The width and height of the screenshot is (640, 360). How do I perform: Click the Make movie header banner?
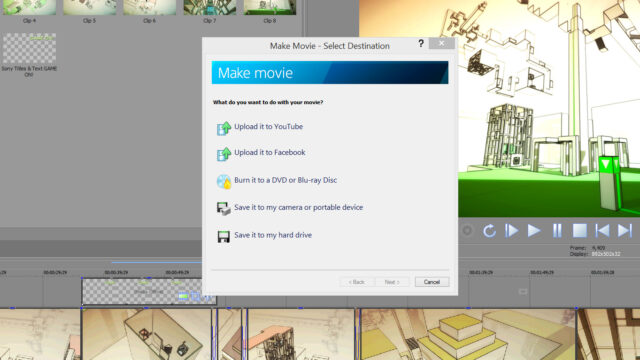pyautogui.click(x=330, y=73)
